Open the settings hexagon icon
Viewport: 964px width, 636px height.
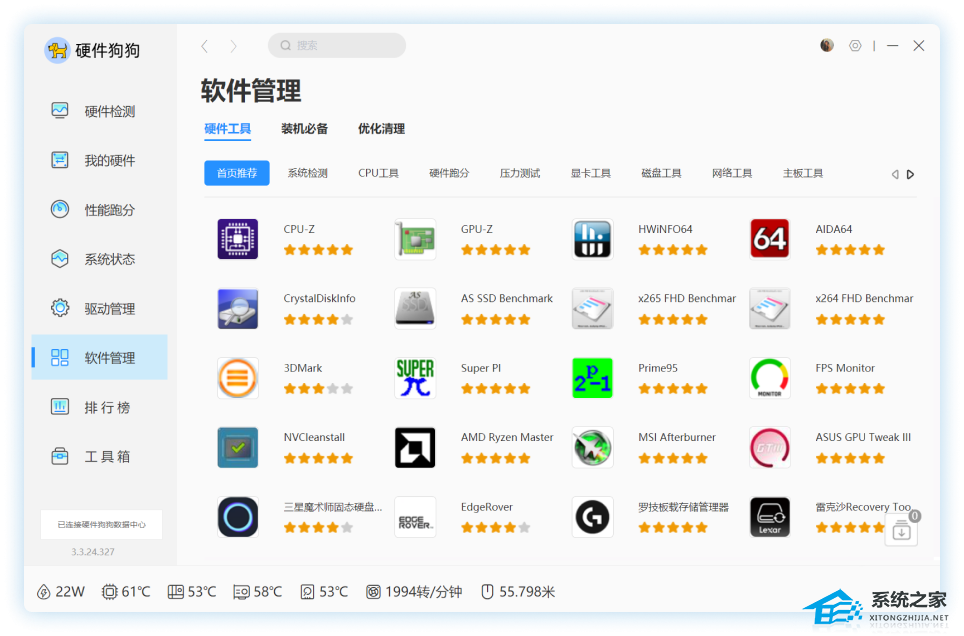pyautogui.click(x=855, y=46)
